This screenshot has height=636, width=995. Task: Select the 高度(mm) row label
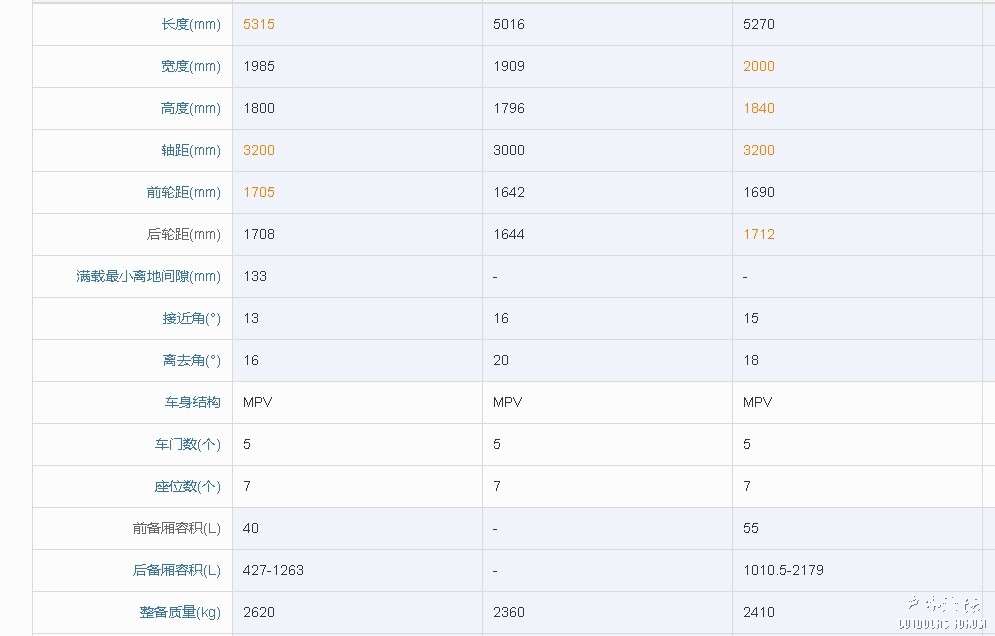[x=190, y=108]
